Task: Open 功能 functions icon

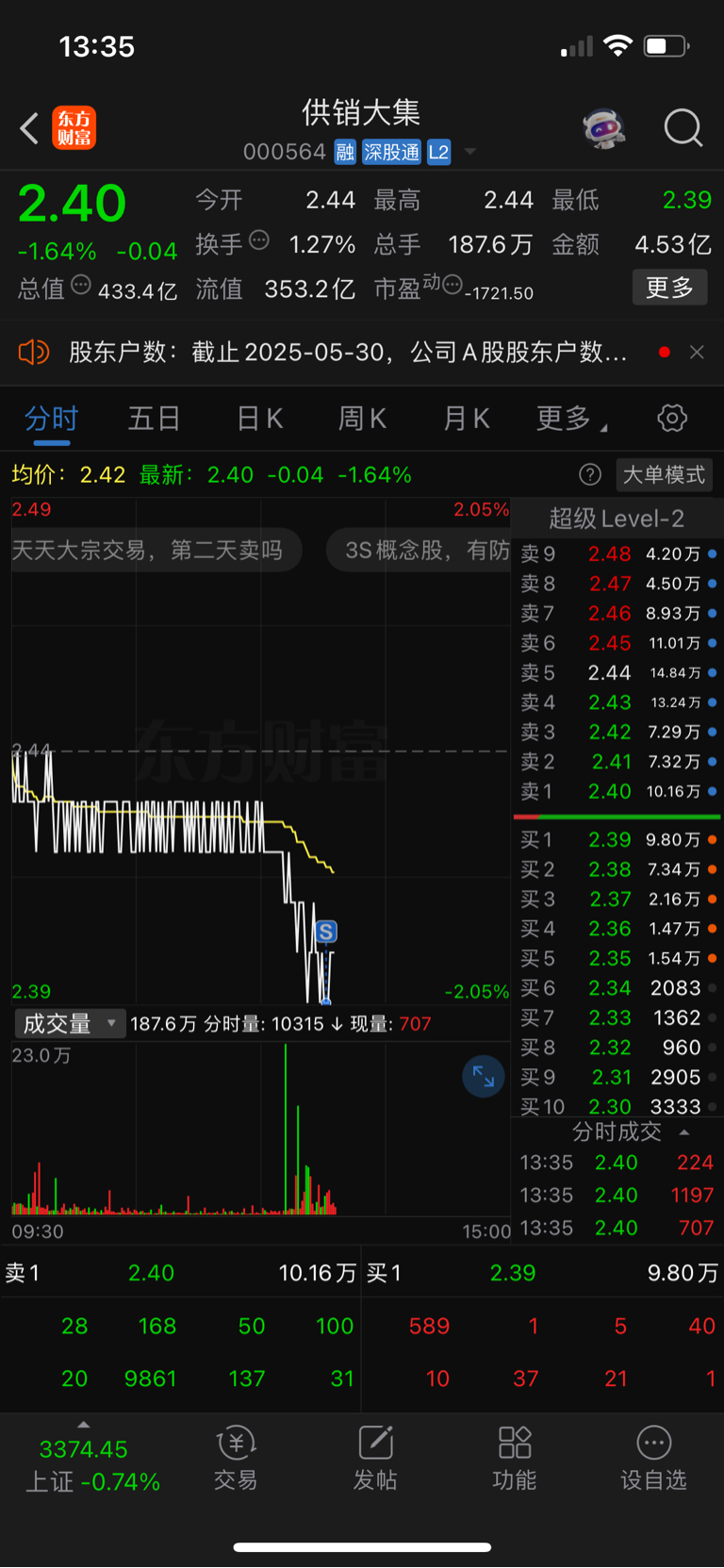Action: pyautogui.click(x=515, y=1459)
